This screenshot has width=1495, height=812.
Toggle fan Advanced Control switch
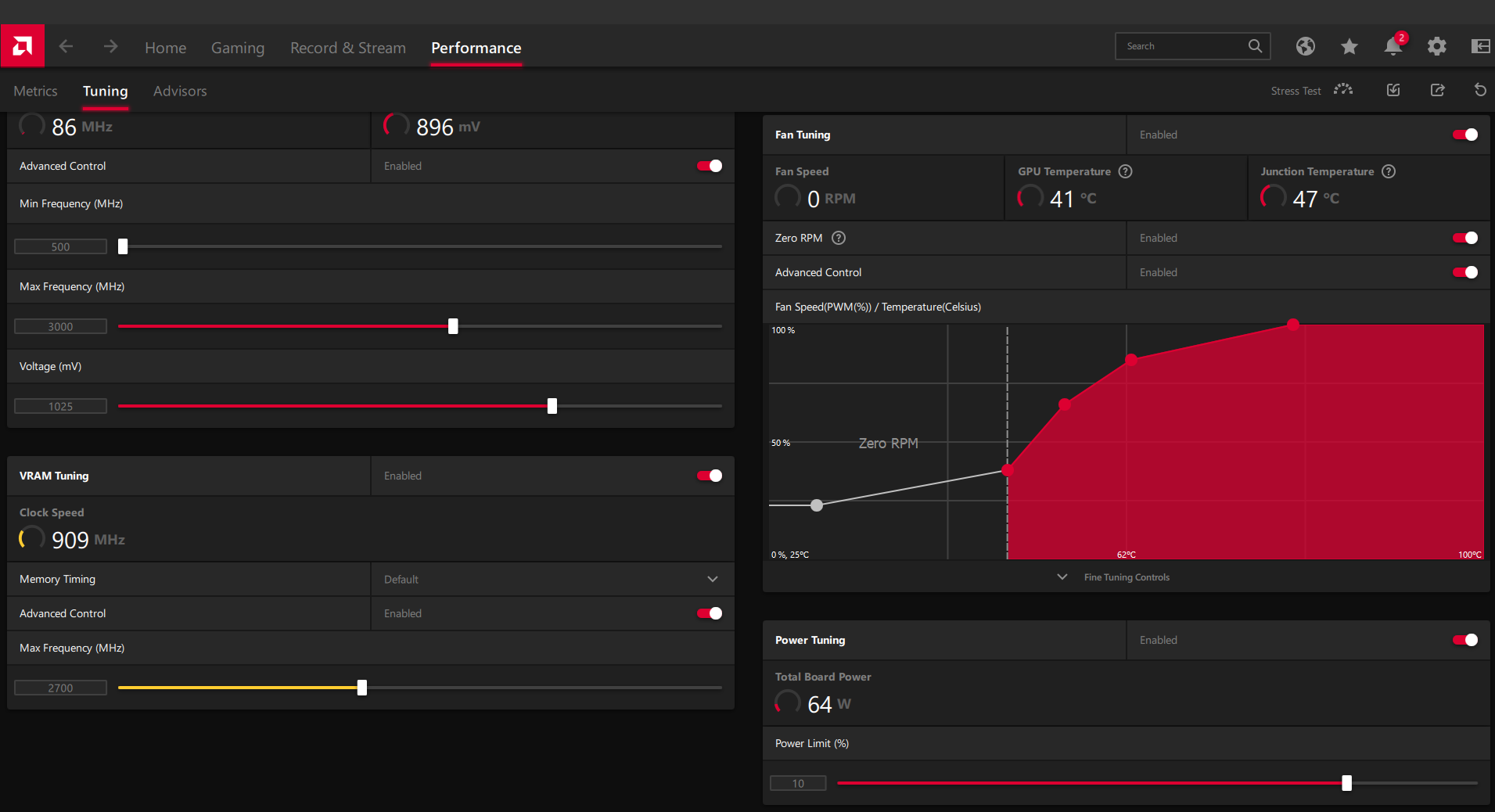[x=1465, y=272]
